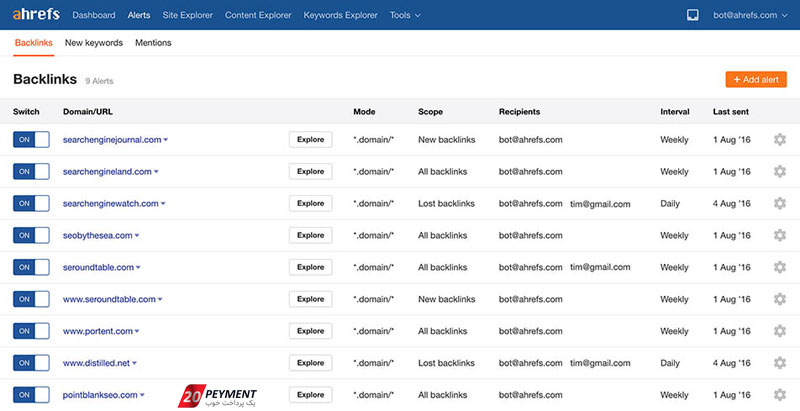Image resolution: width=800 pixels, height=411 pixels.
Task: Expand the www.portent.com domain dropdown
Action: pos(137,331)
